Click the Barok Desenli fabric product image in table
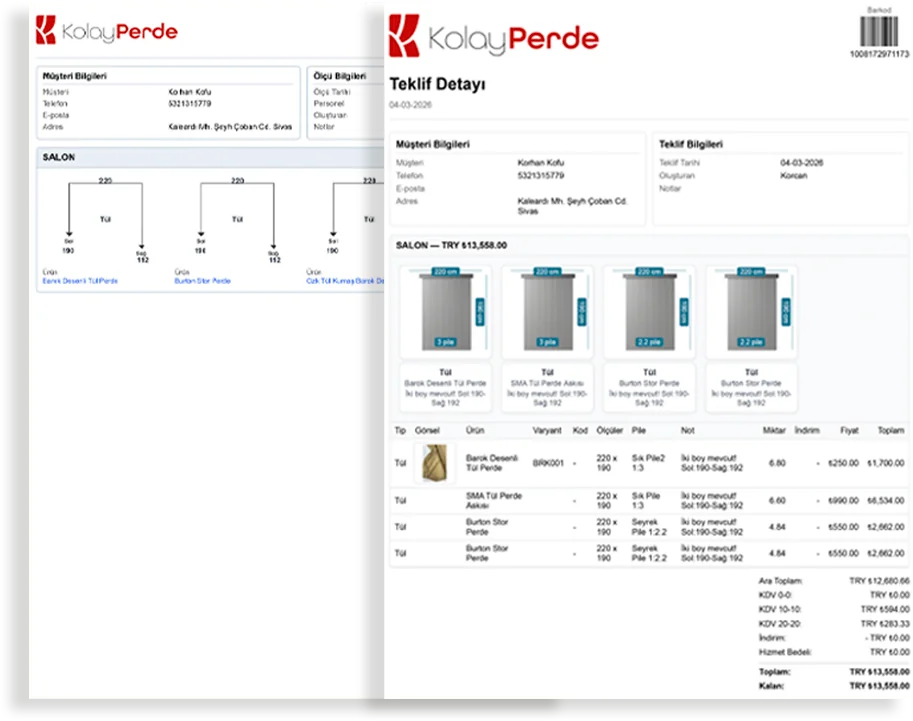 (434, 463)
